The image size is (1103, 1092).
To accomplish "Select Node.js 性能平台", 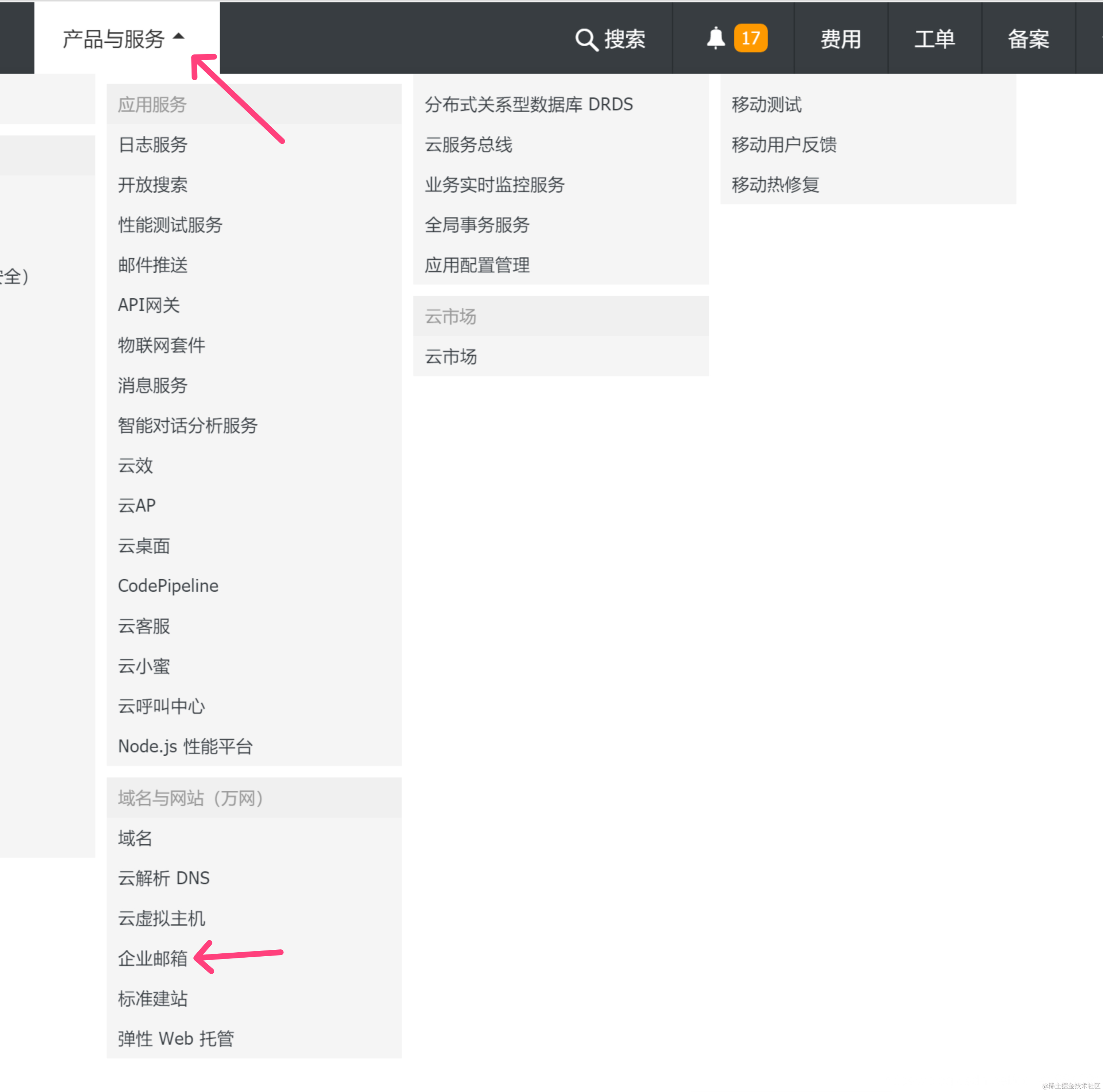I will pyautogui.click(x=185, y=746).
